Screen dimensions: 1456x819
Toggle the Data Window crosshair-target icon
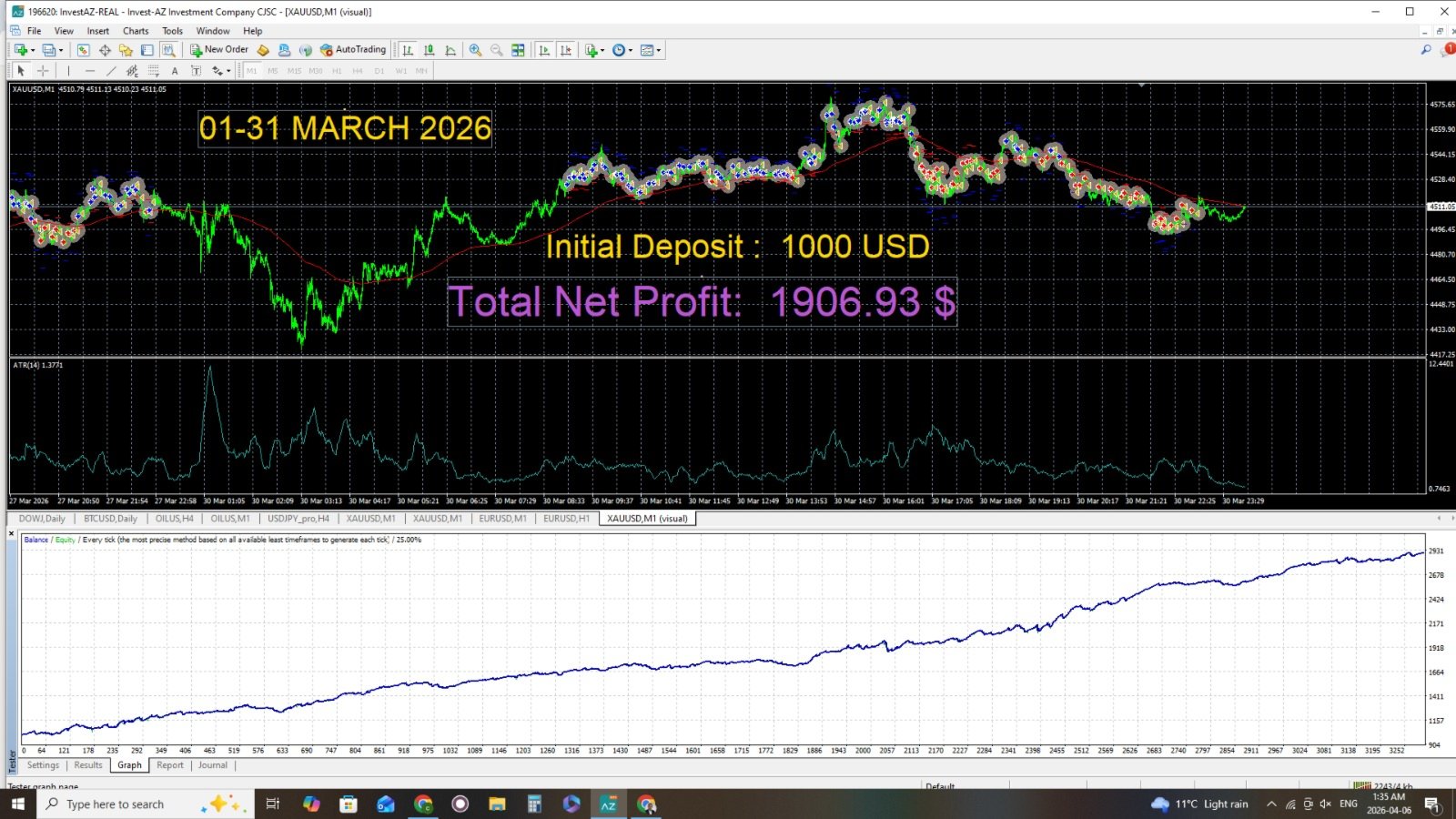click(105, 50)
